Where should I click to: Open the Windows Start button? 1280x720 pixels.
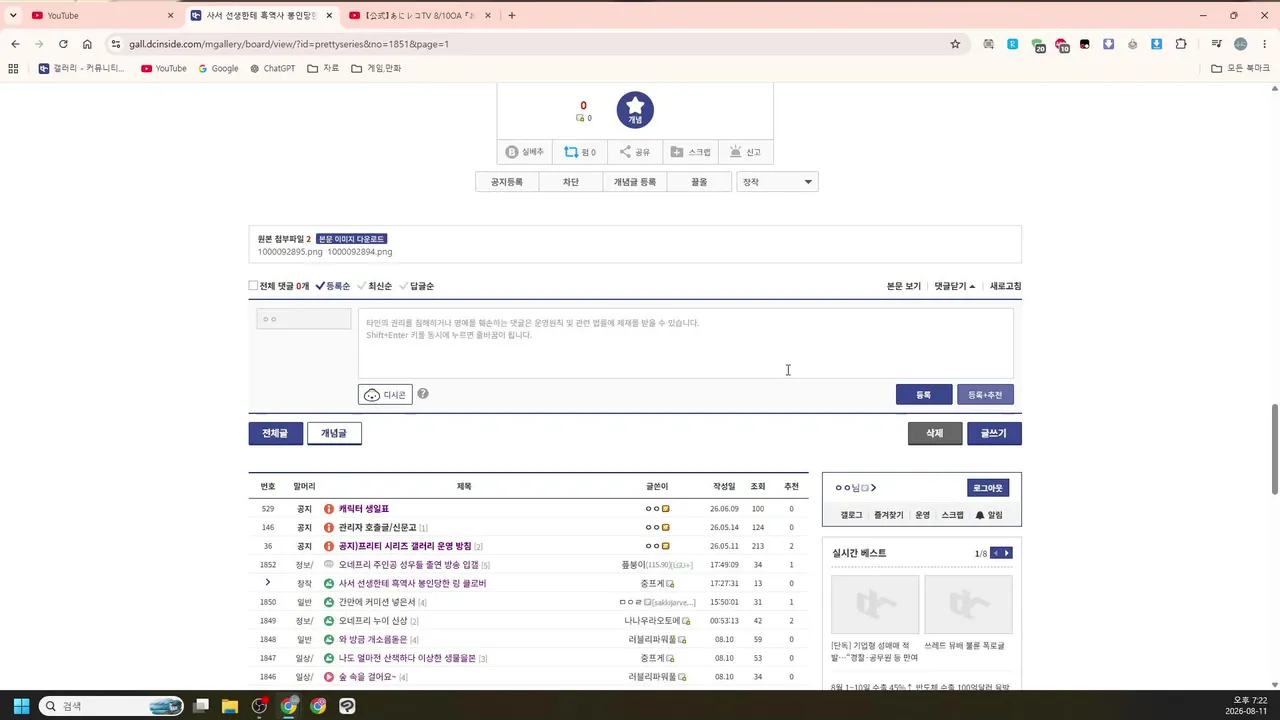tap(21, 706)
